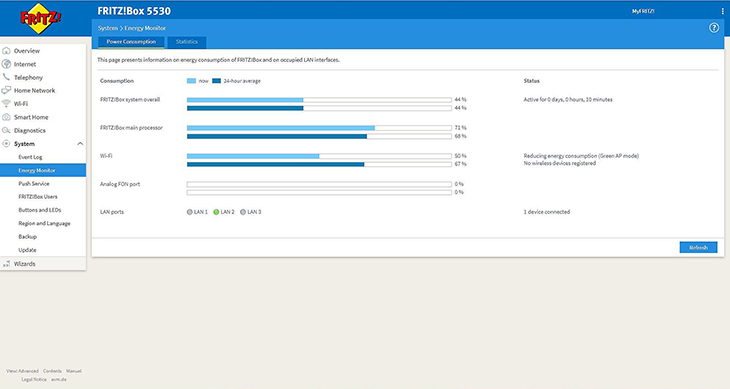The image size is (730, 389).
Task: Collapse the System menu chevron
Action: 80,144
